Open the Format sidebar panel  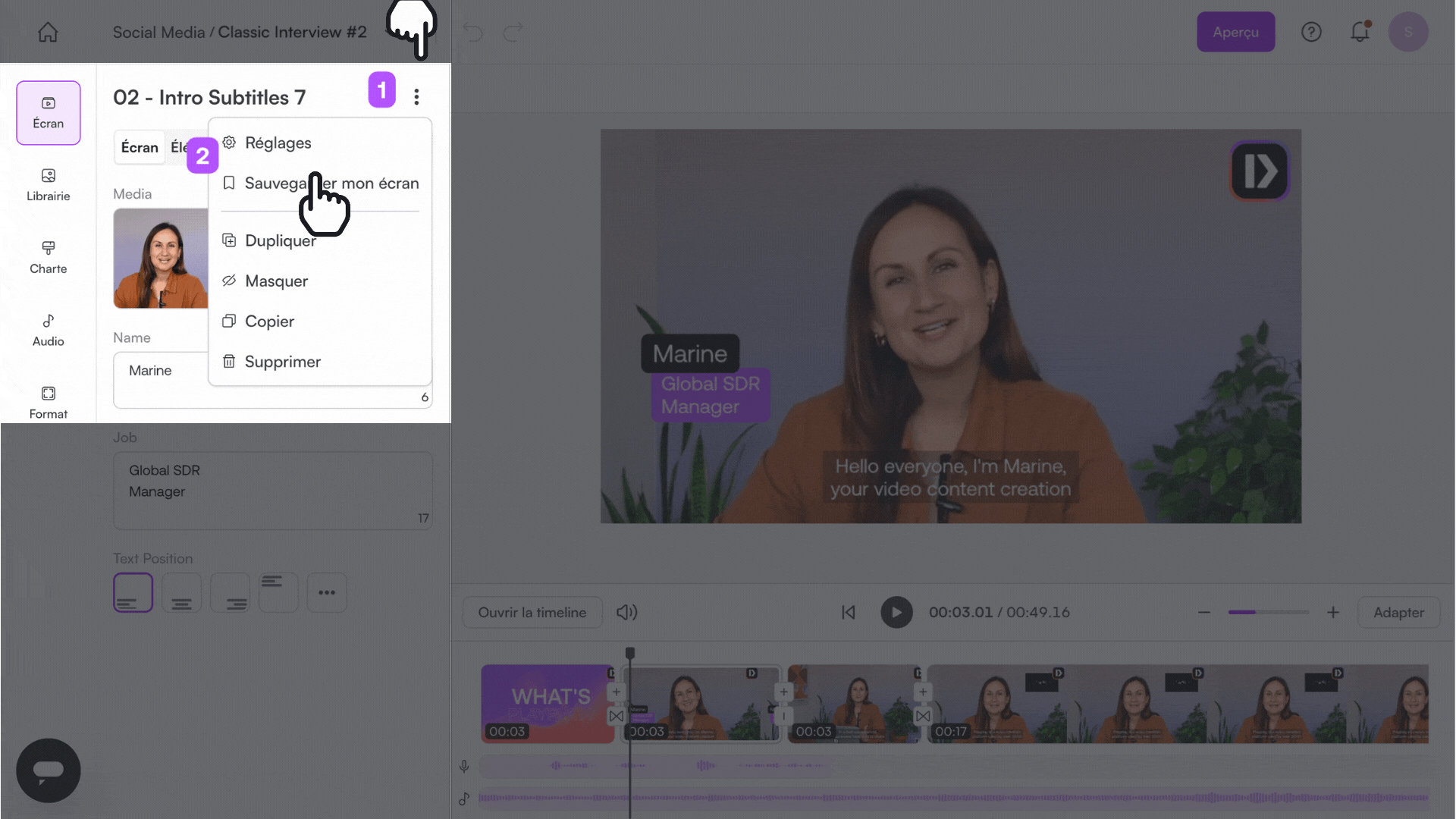[x=48, y=402]
